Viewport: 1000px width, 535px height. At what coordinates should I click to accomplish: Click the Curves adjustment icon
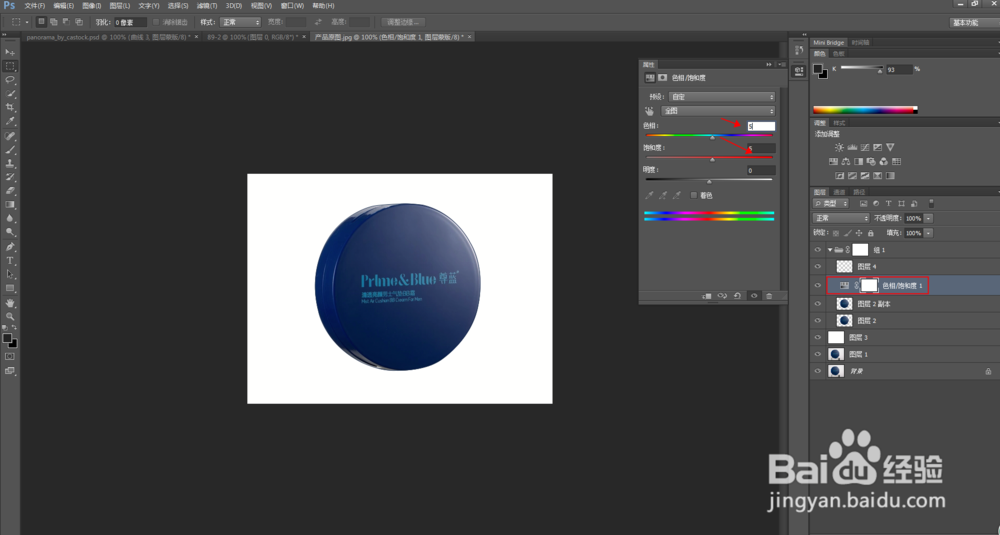pos(865,147)
